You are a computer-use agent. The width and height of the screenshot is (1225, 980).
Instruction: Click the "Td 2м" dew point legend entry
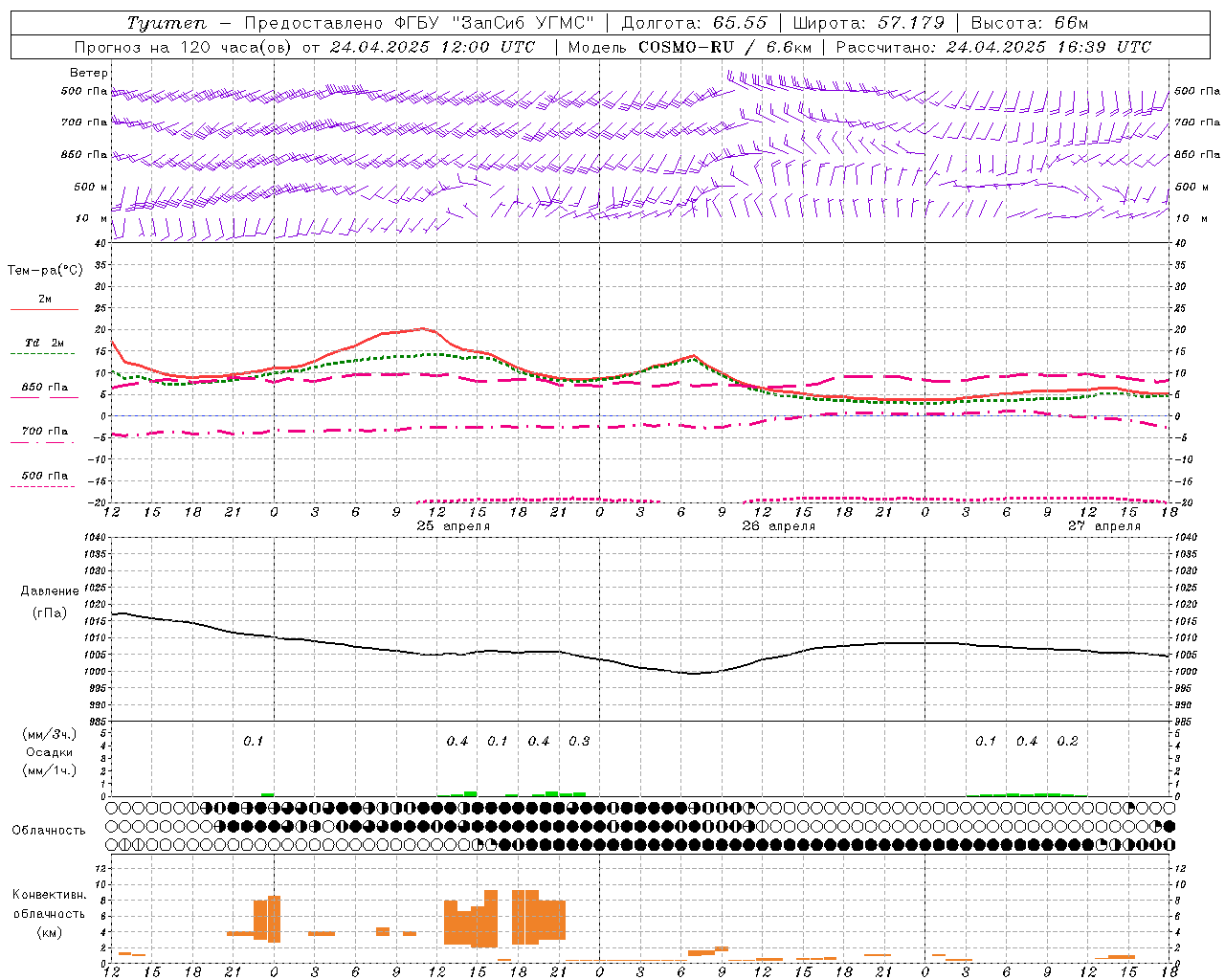[45, 343]
